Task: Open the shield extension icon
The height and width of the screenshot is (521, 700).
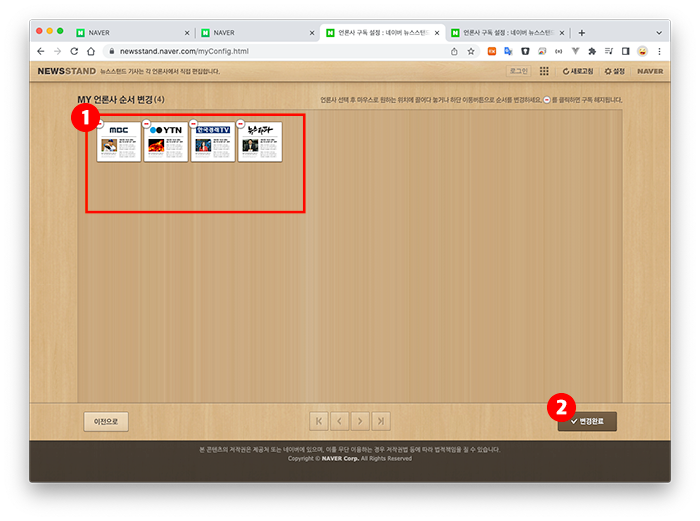Action: point(525,51)
